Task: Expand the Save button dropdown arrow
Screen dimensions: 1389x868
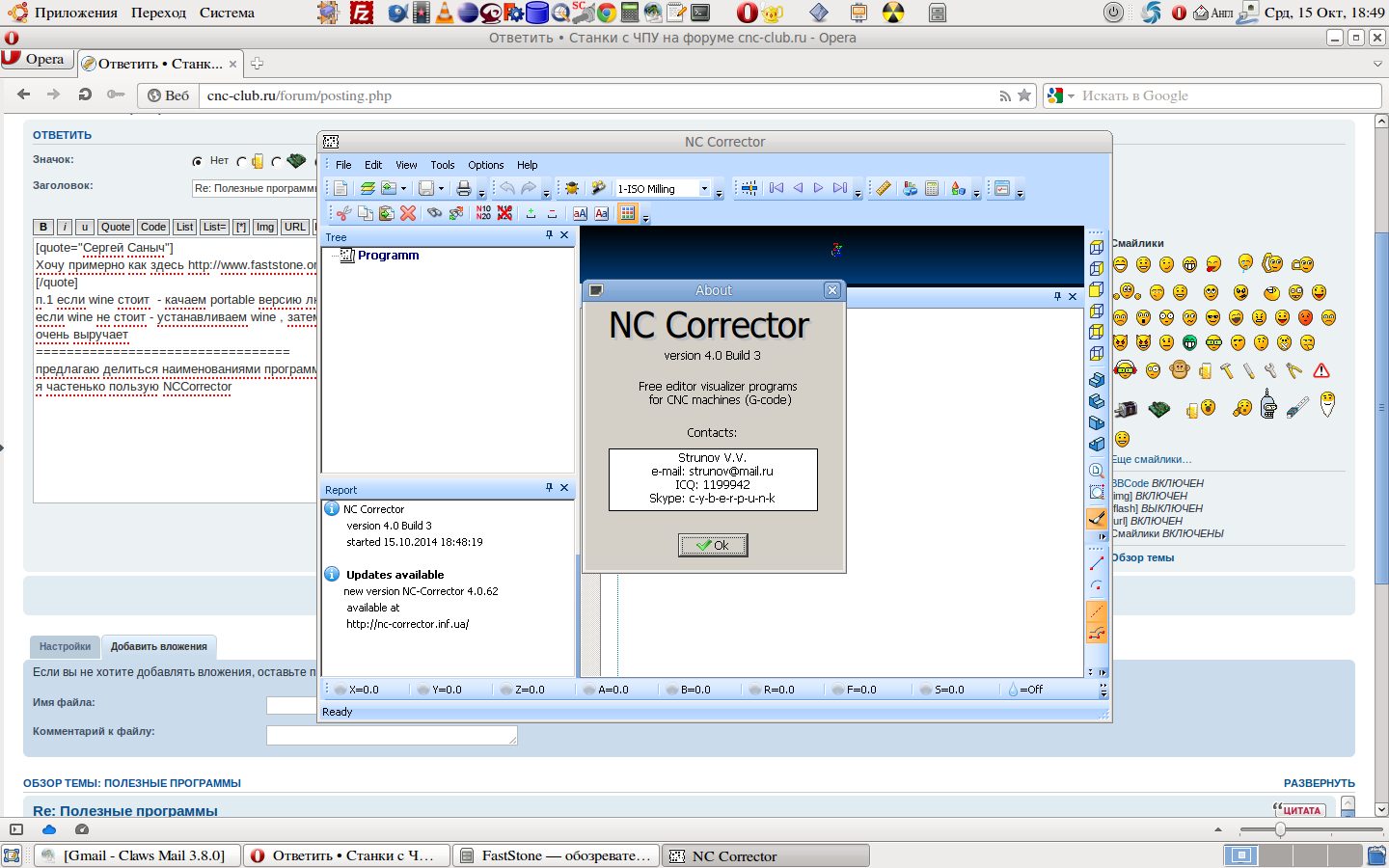Action: (441, 189)
